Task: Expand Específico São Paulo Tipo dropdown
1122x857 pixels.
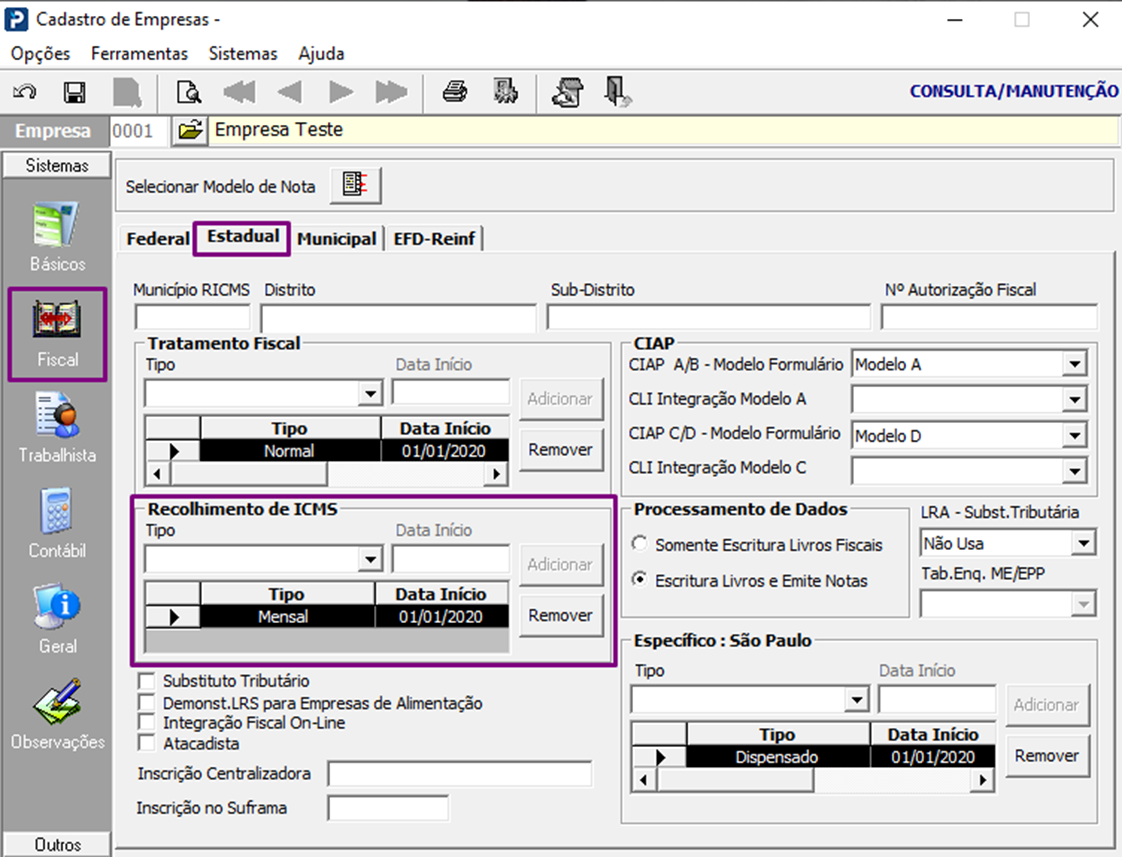Action: [856, 700]
